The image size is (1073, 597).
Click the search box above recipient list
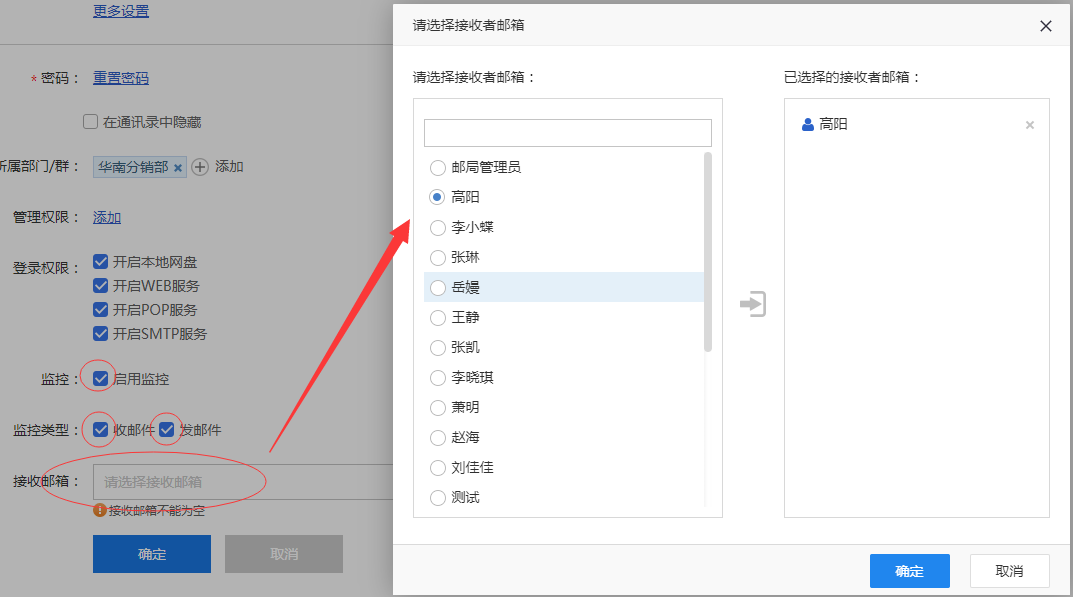tap(567, 133)
